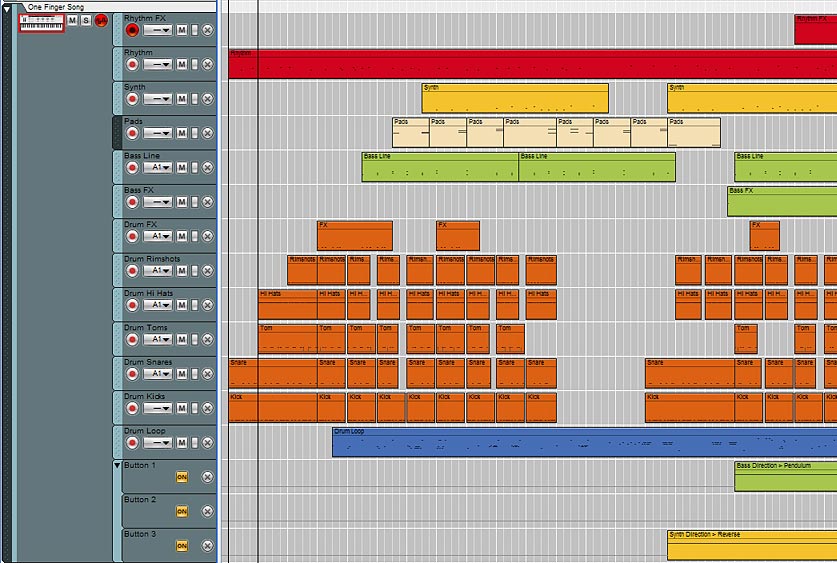
Task: Delete the Drum Loop lane with X
Action: click(208, 442)
